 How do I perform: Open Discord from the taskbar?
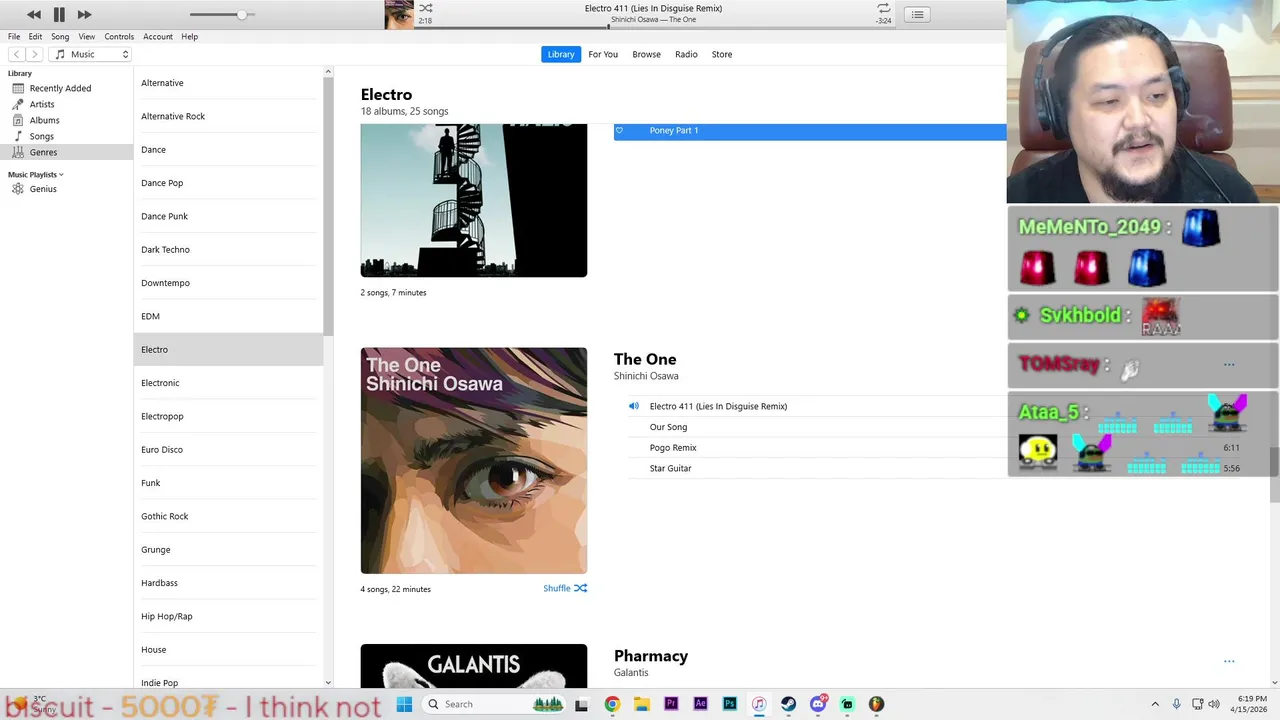(818, 704)
